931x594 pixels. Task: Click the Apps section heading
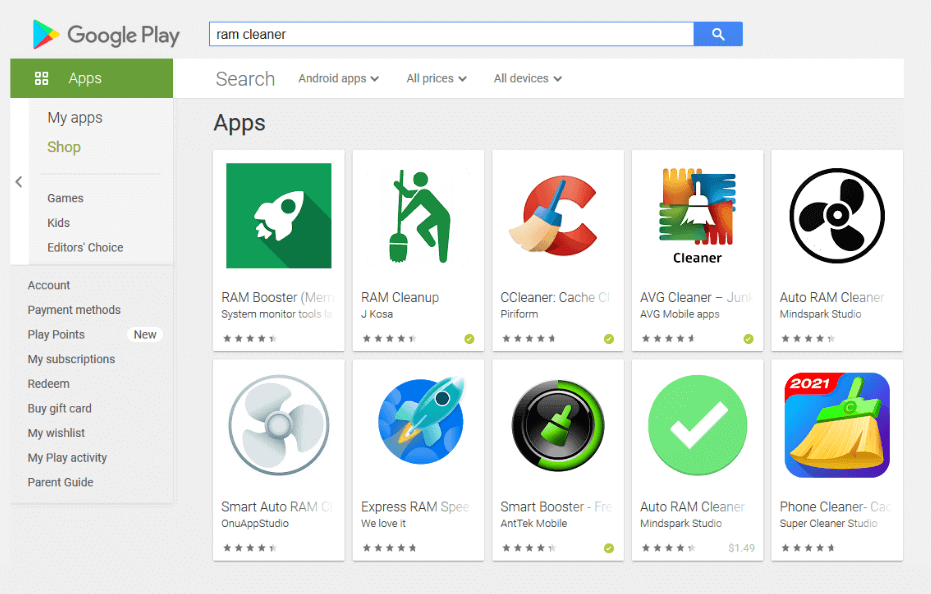pos(239,124)
